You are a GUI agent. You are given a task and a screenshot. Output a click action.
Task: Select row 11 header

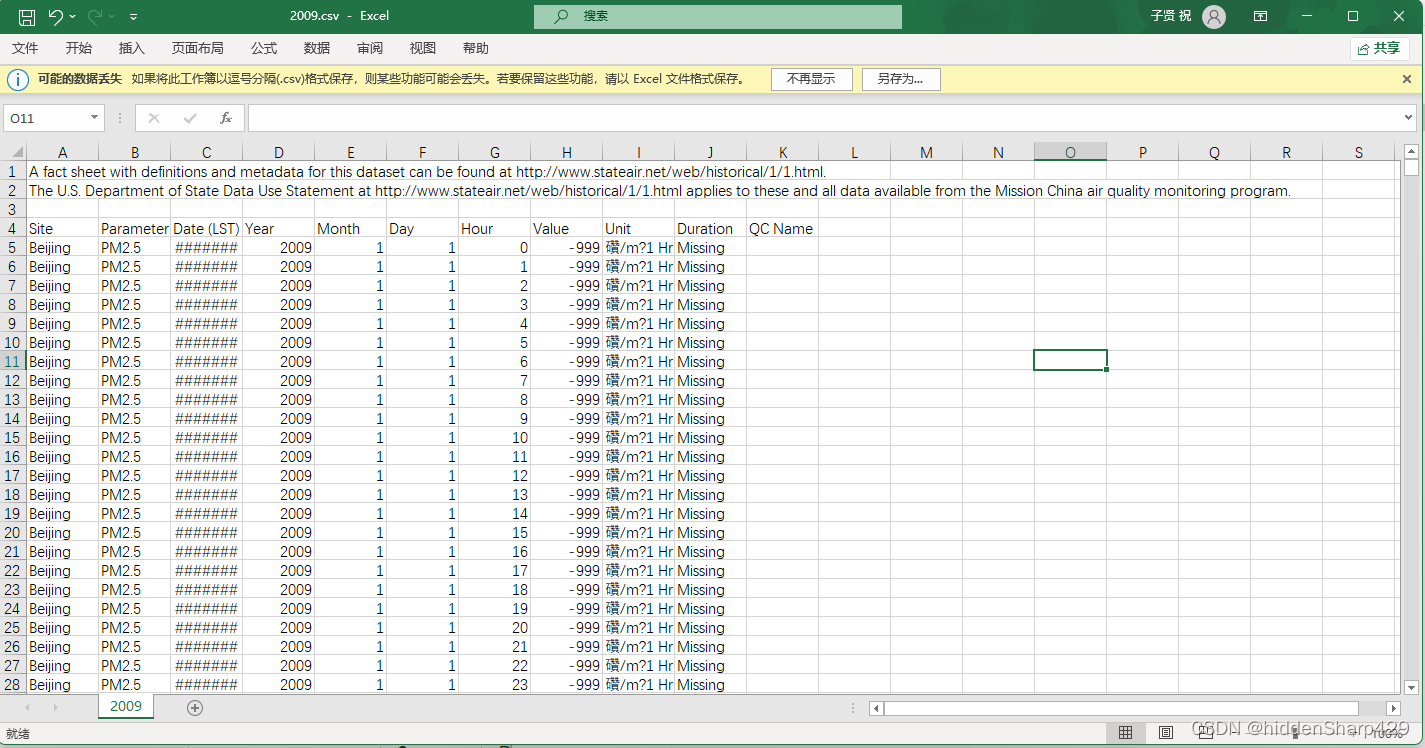pyautogui.click(x=13, y=362)
